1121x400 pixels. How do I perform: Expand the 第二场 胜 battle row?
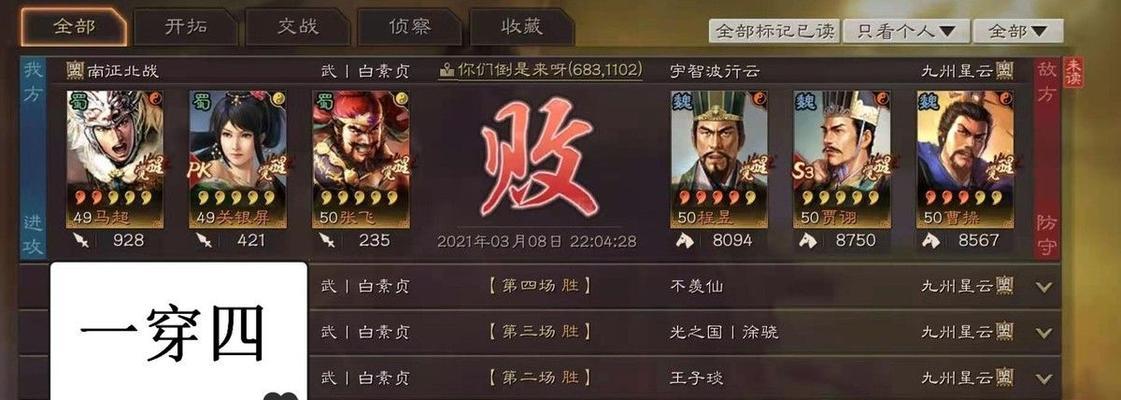[1045, 378]
